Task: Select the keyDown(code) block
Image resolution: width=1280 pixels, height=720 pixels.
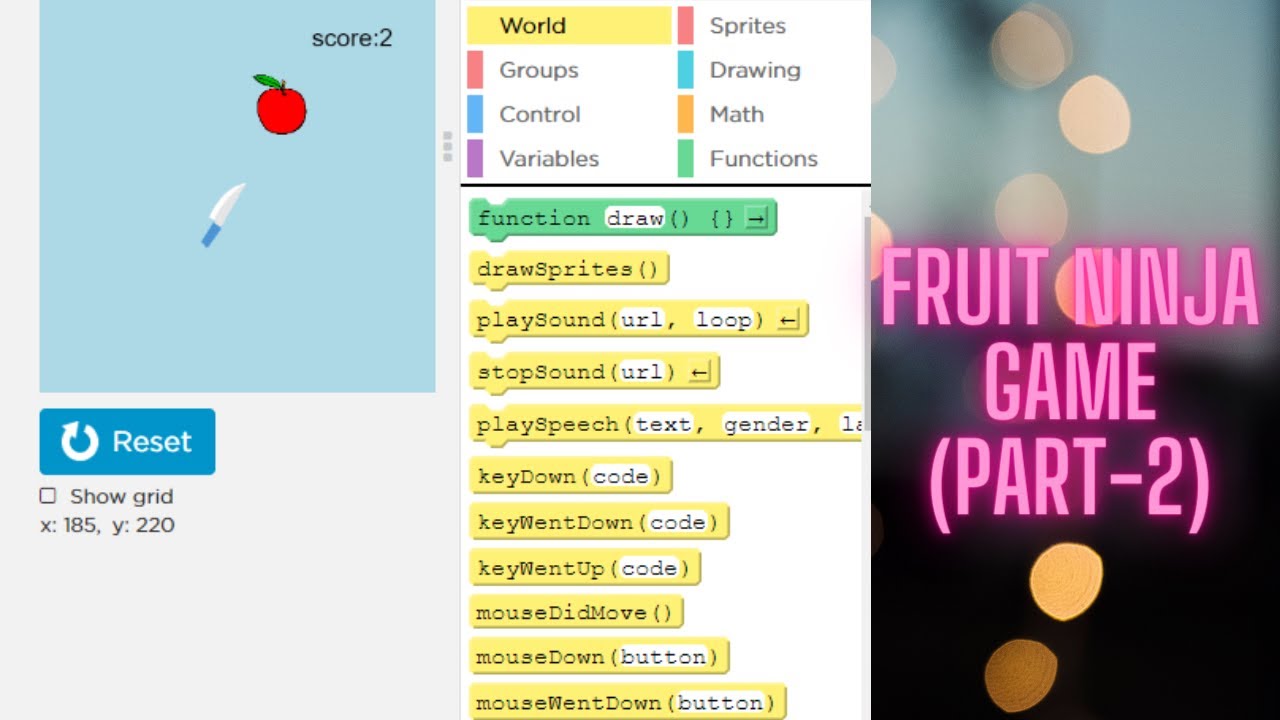Action: click(x=570, y=476)
